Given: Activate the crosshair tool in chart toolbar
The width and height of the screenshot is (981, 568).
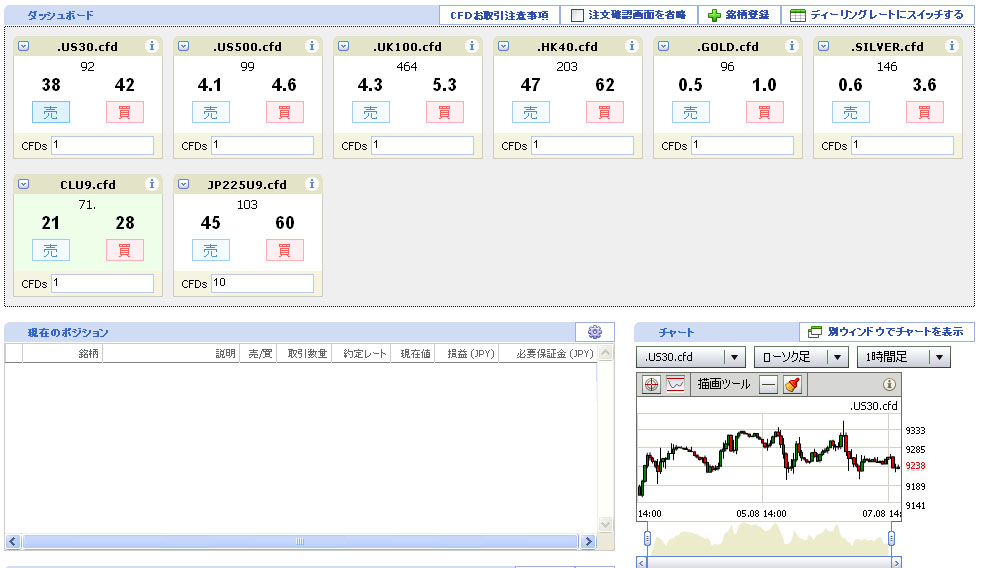Looking at the screenshot, I should click(x=651, y=384).
